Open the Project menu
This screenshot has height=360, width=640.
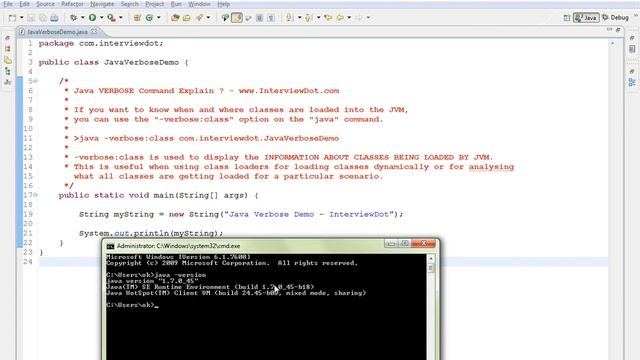tap(155, 4)
